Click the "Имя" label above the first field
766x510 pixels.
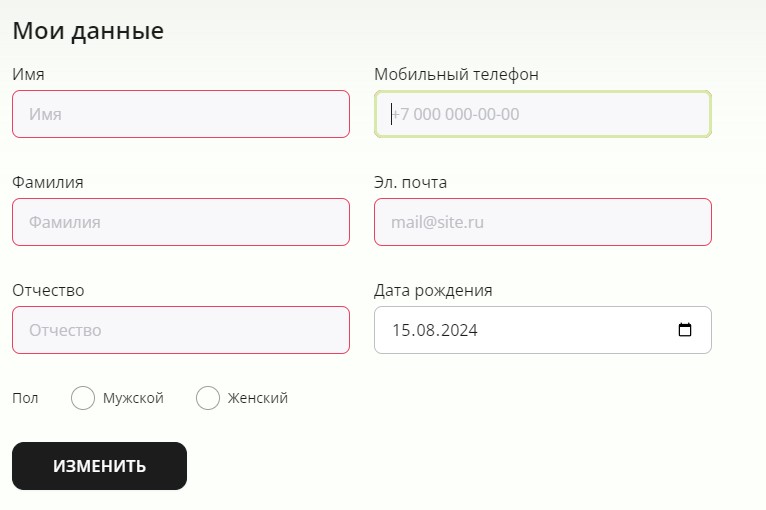tap(28, 74)
